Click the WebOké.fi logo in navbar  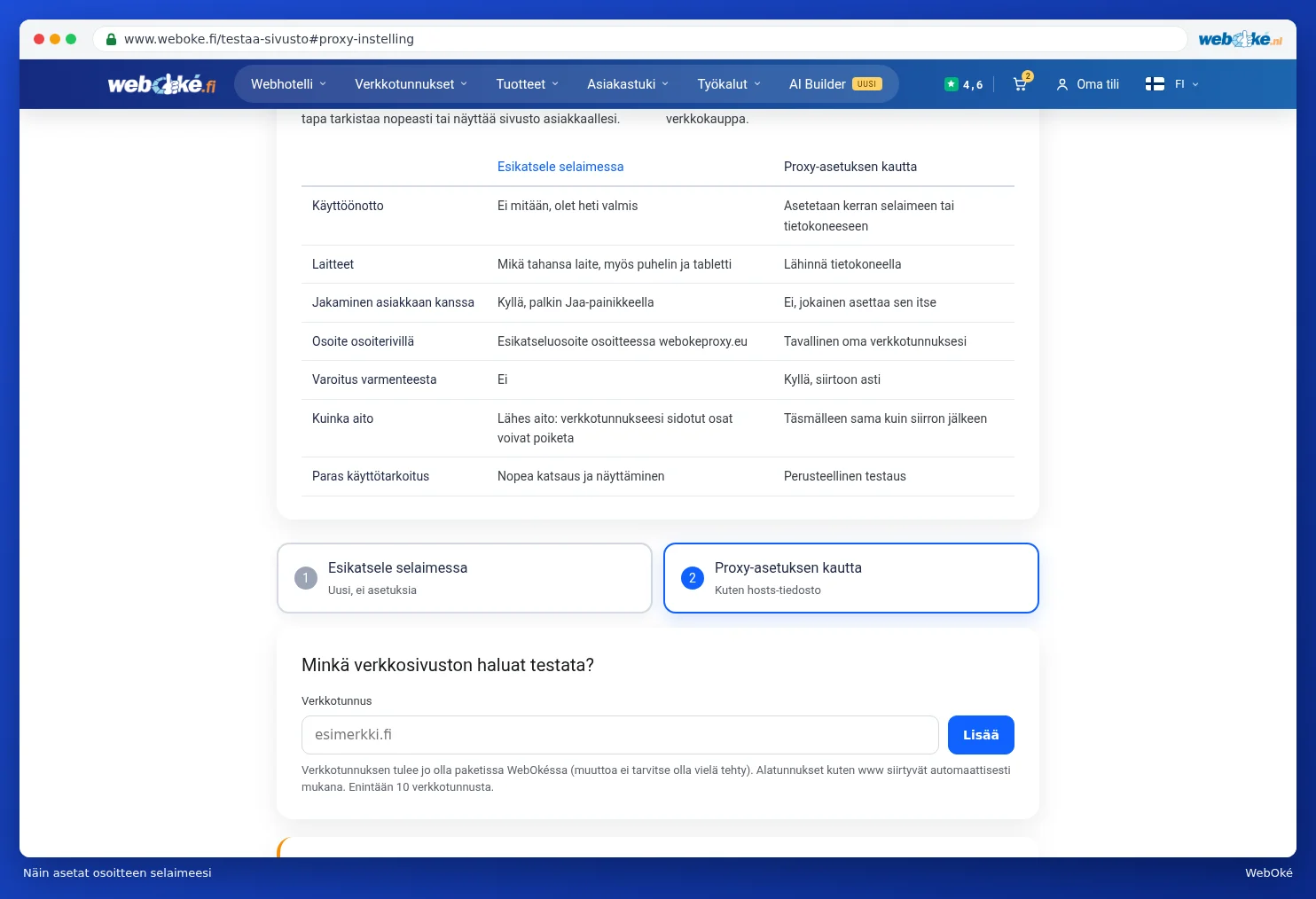161,84
